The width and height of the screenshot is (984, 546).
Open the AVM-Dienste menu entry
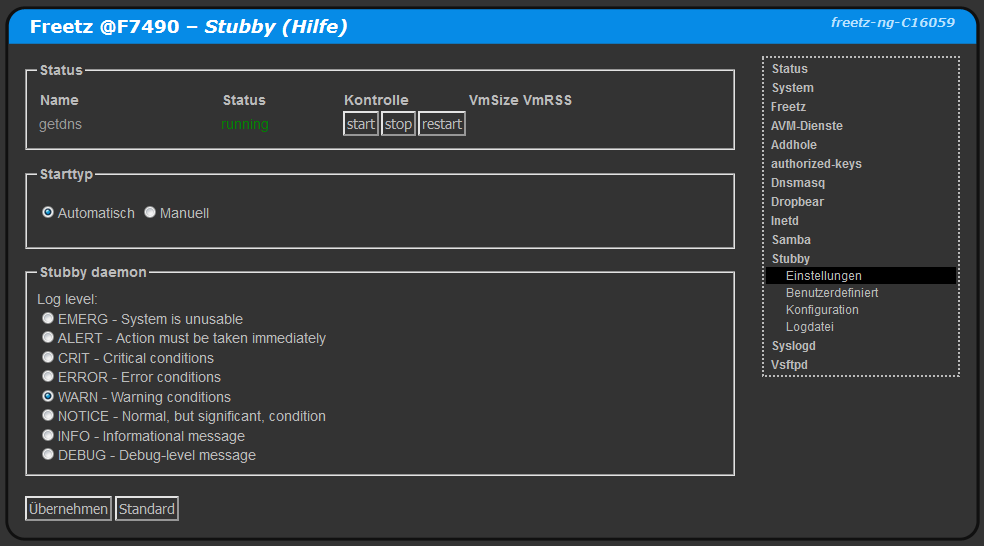pyautogui.click(x=806, y=126)
